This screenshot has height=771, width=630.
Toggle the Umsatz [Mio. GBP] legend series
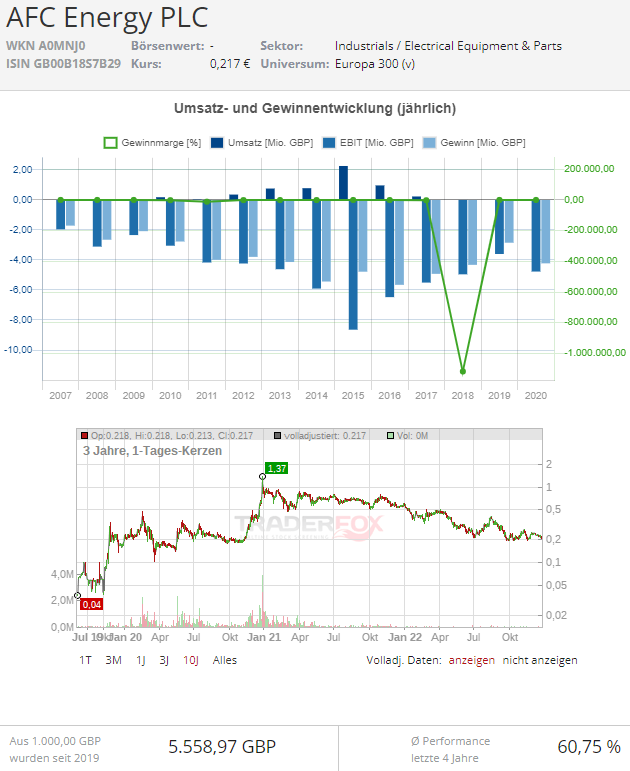coord(262,143)
